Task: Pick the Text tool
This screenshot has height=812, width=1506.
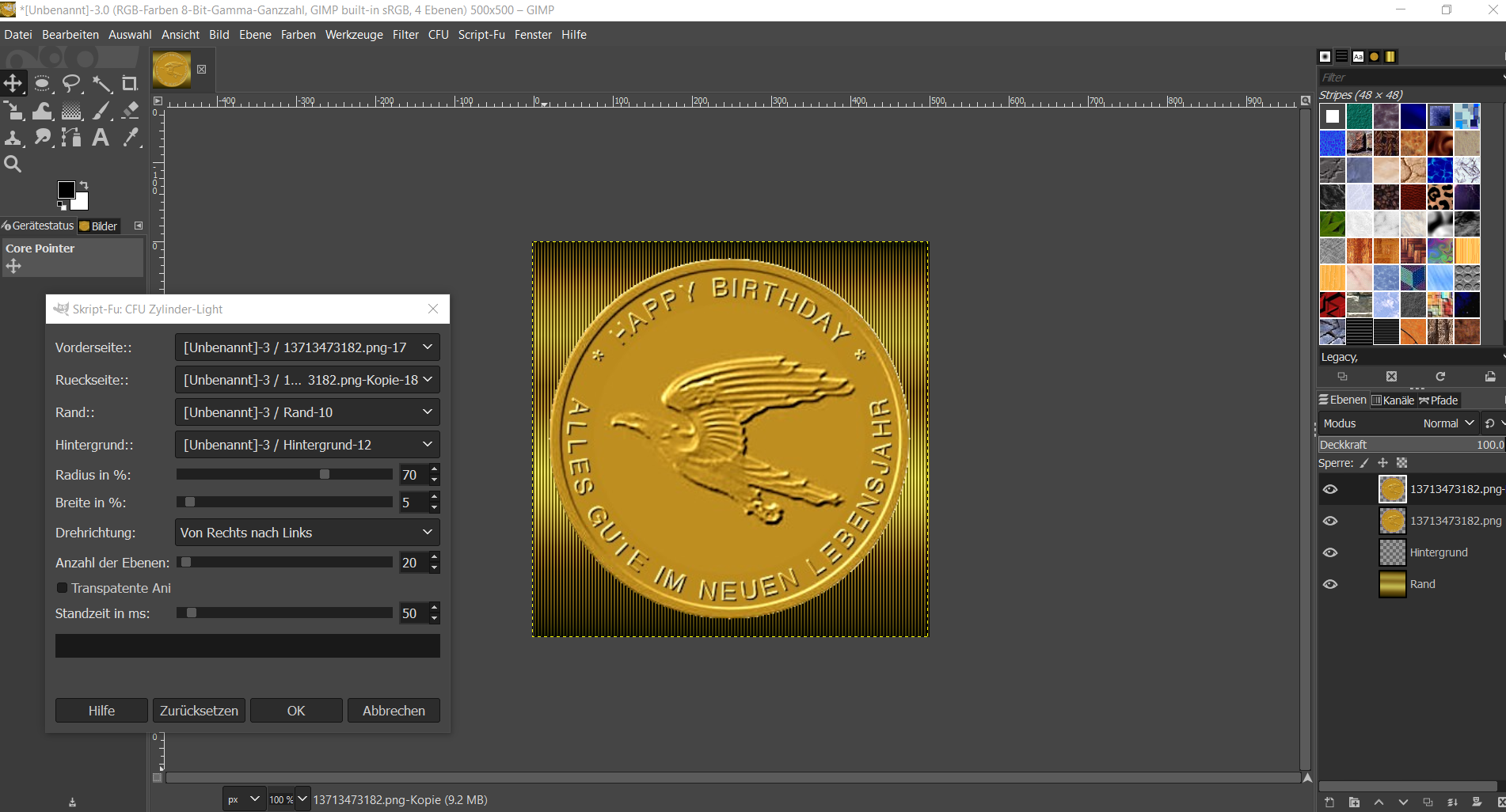Action: [101, 138]
